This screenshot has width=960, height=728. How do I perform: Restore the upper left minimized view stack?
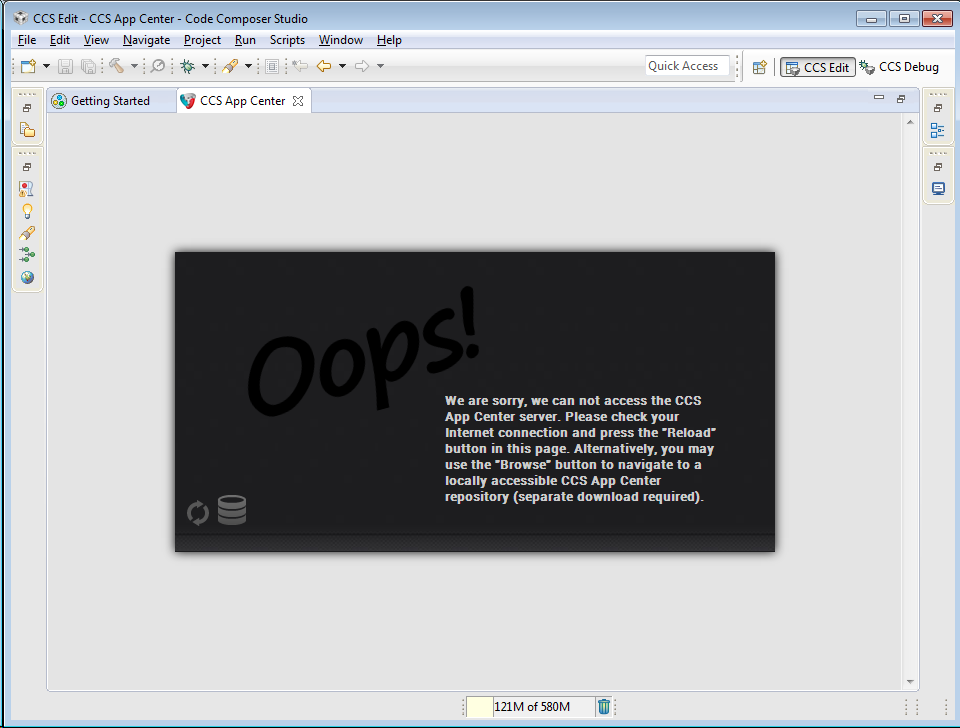(27, 108)
